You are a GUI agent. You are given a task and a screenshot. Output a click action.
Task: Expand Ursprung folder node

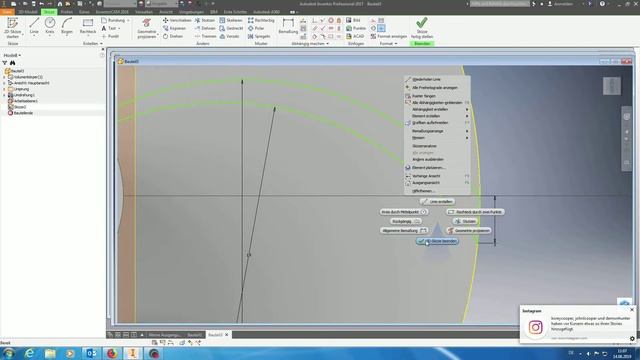(4, 89)
